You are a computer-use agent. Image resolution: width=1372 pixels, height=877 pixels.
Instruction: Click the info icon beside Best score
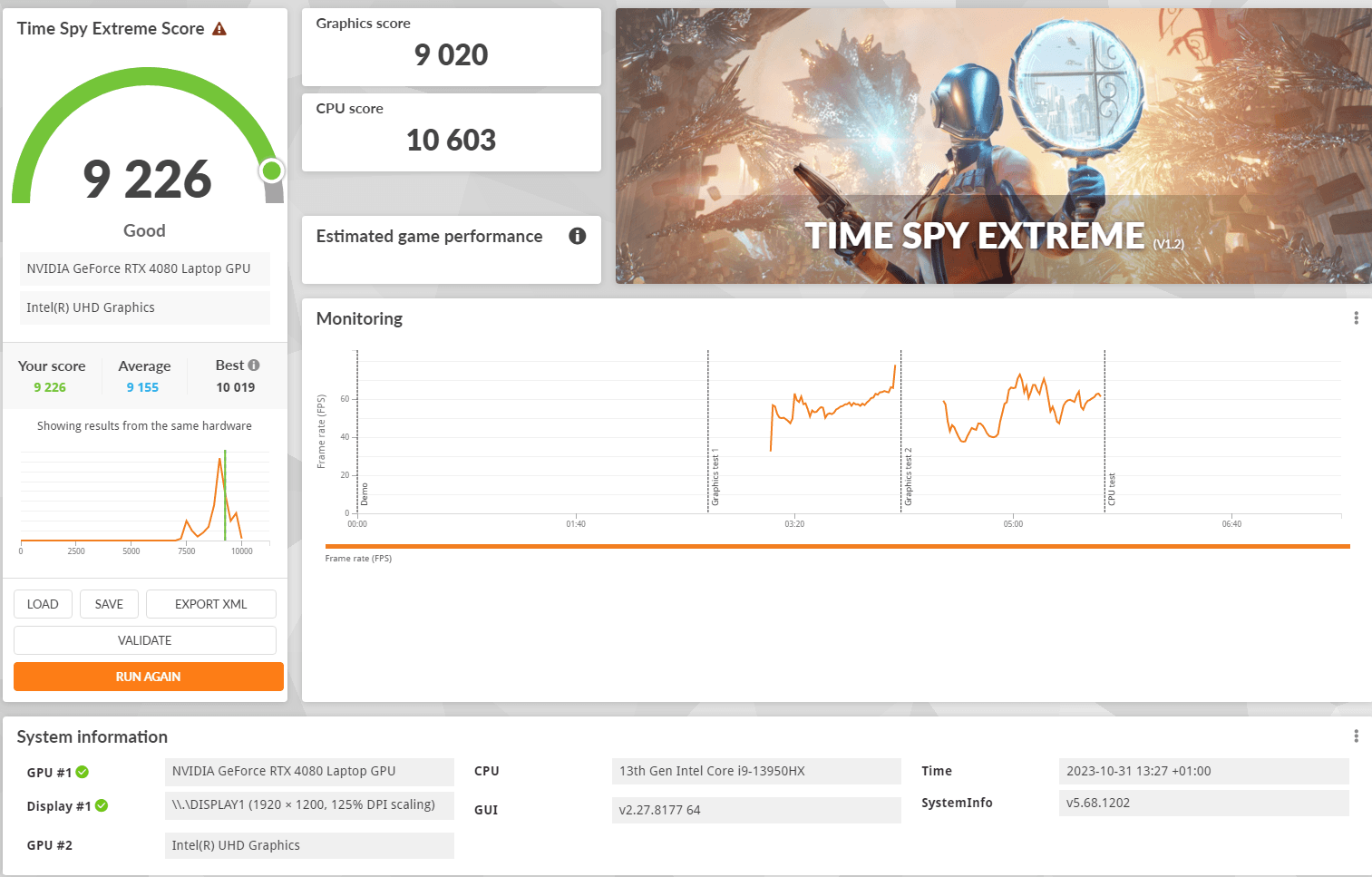coord(254,365)
